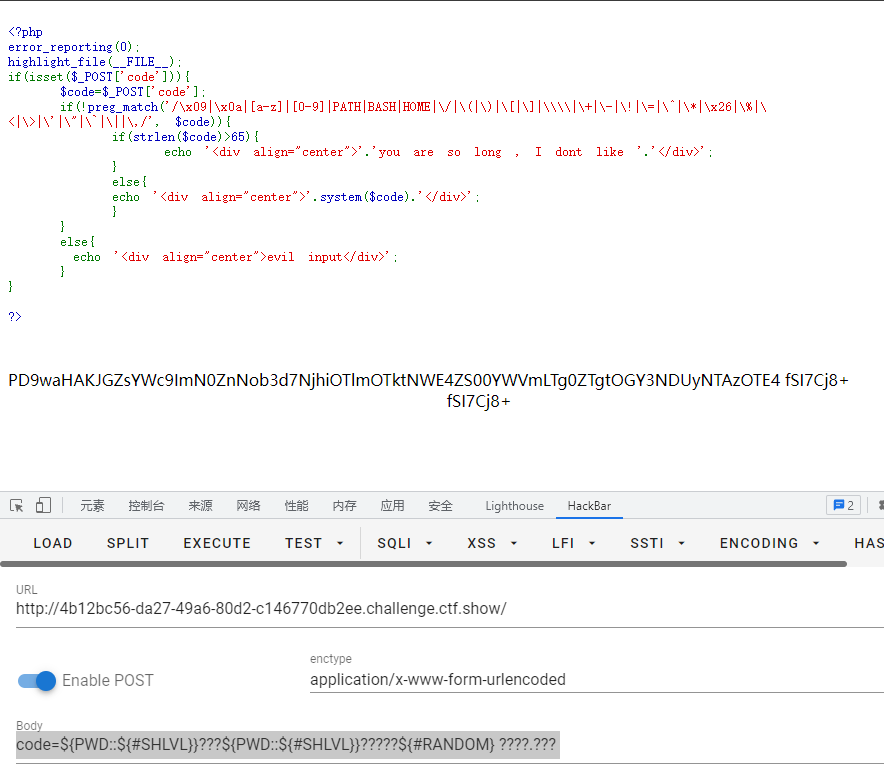
Task: Expand the TEST dropdown arrow
Action: pyautogui.click(x=340, y=543)
